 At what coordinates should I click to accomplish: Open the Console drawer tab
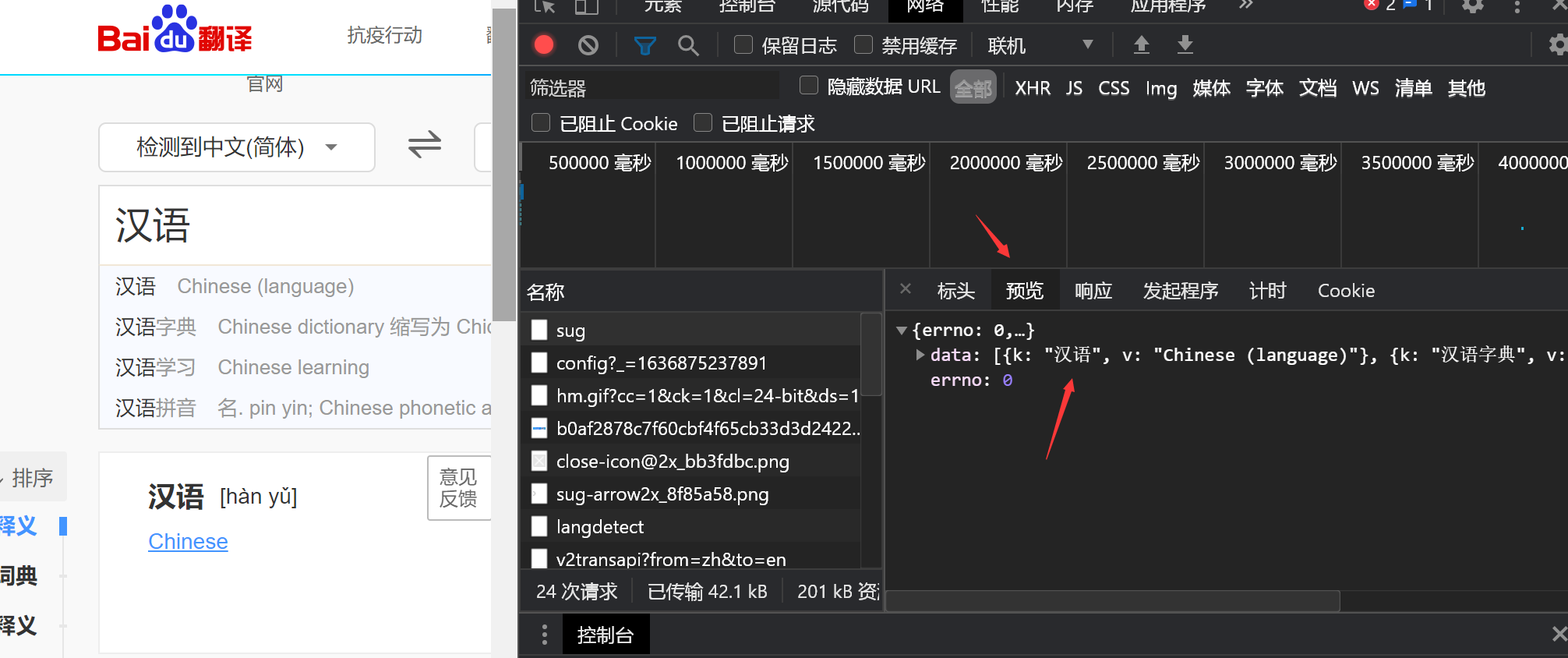(x=606, y=635)
